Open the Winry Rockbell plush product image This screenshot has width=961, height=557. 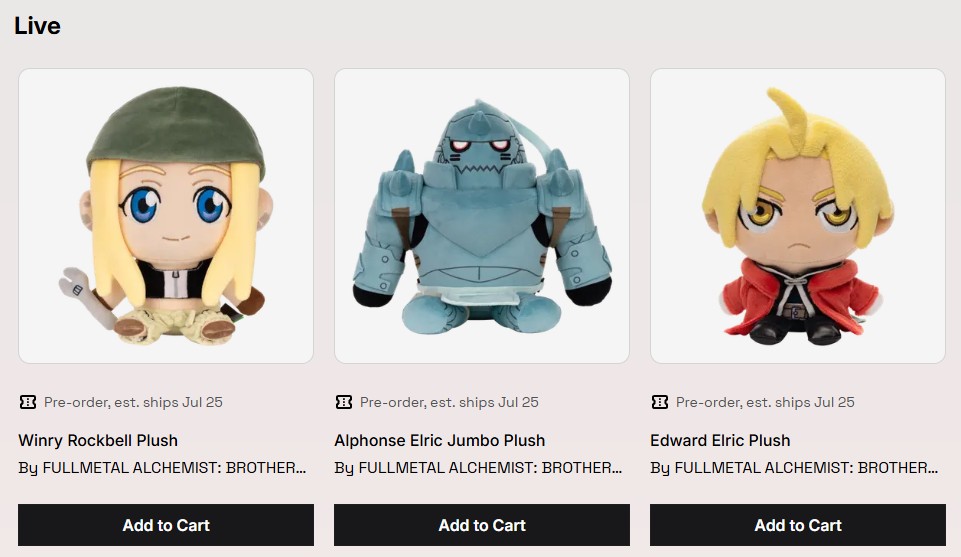click(x=166, y=216)
